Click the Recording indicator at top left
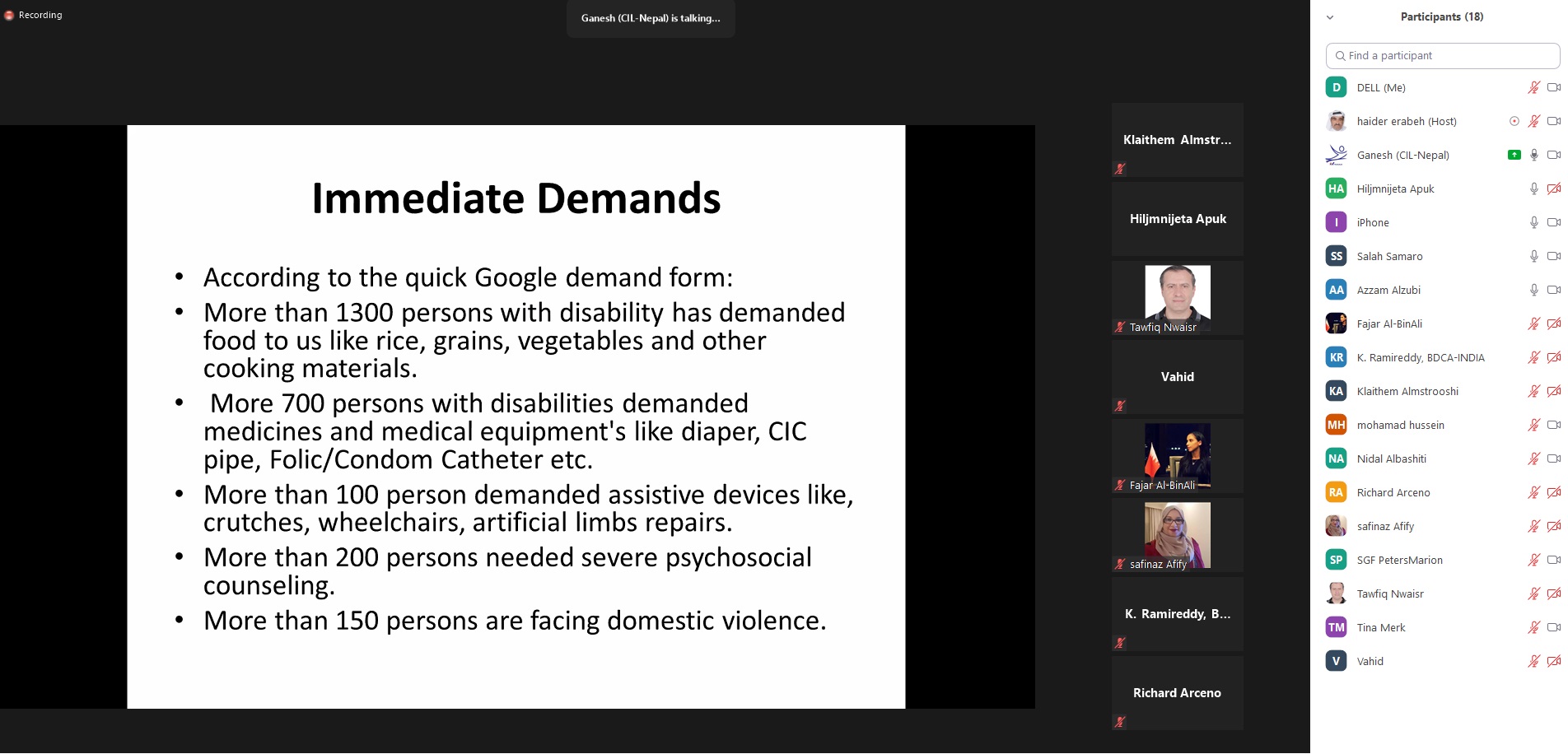 tap(34, 15)
